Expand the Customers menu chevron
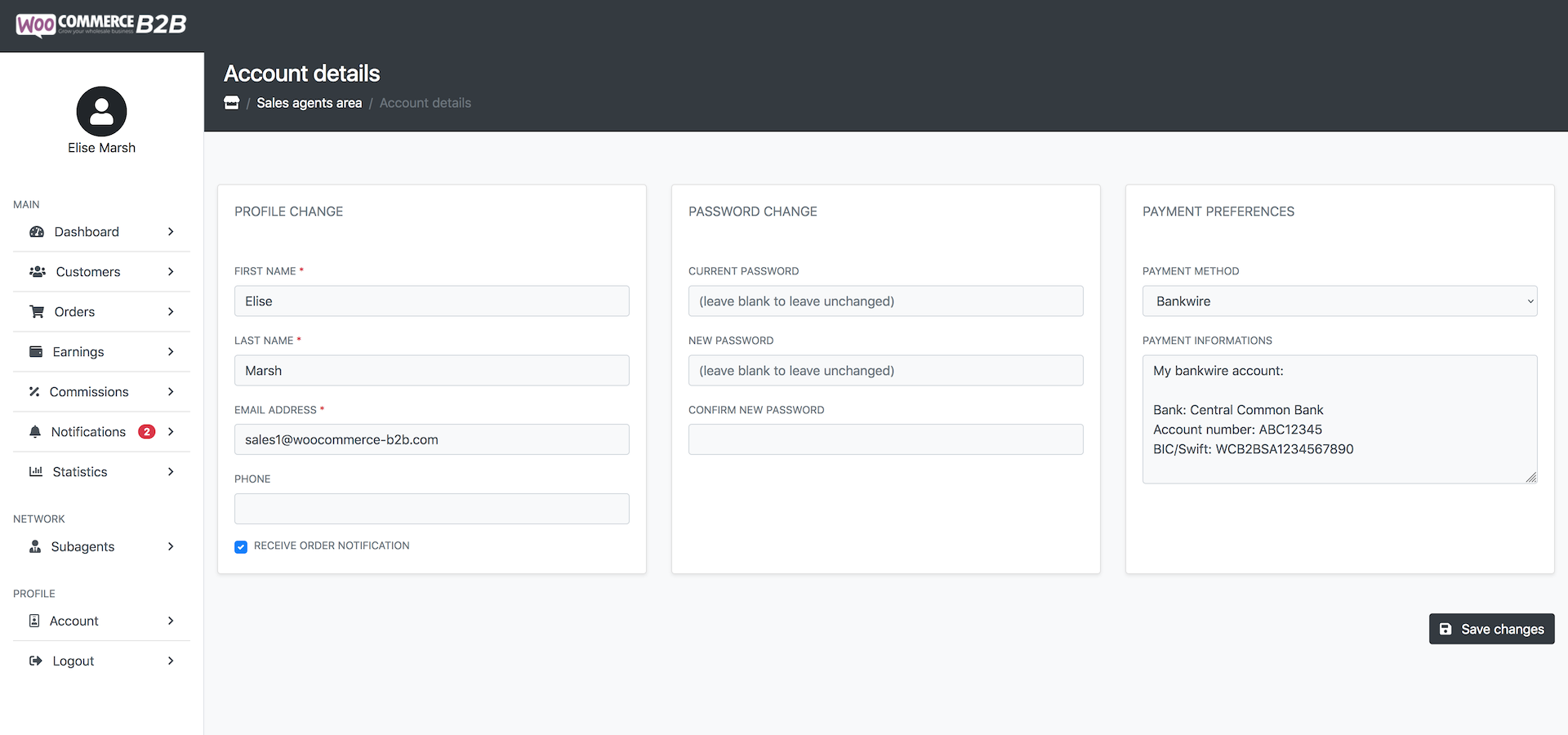The width and height of the screenshot is (1568, 735). [171, 272]
